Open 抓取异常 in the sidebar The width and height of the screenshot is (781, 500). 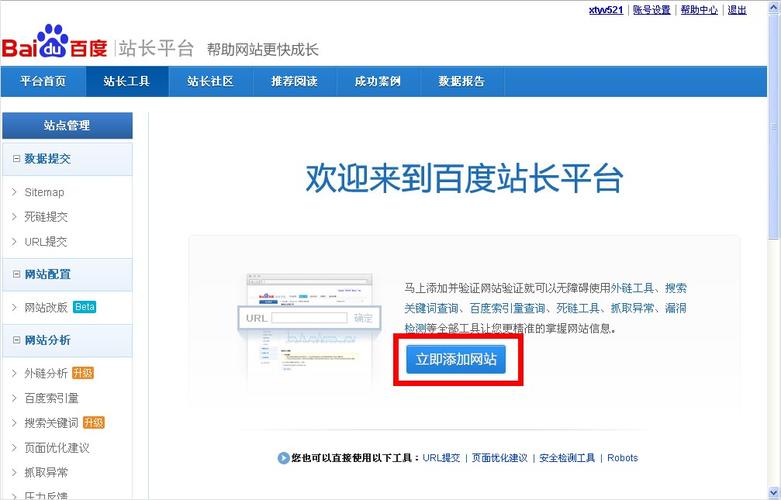tap(46, 473)
